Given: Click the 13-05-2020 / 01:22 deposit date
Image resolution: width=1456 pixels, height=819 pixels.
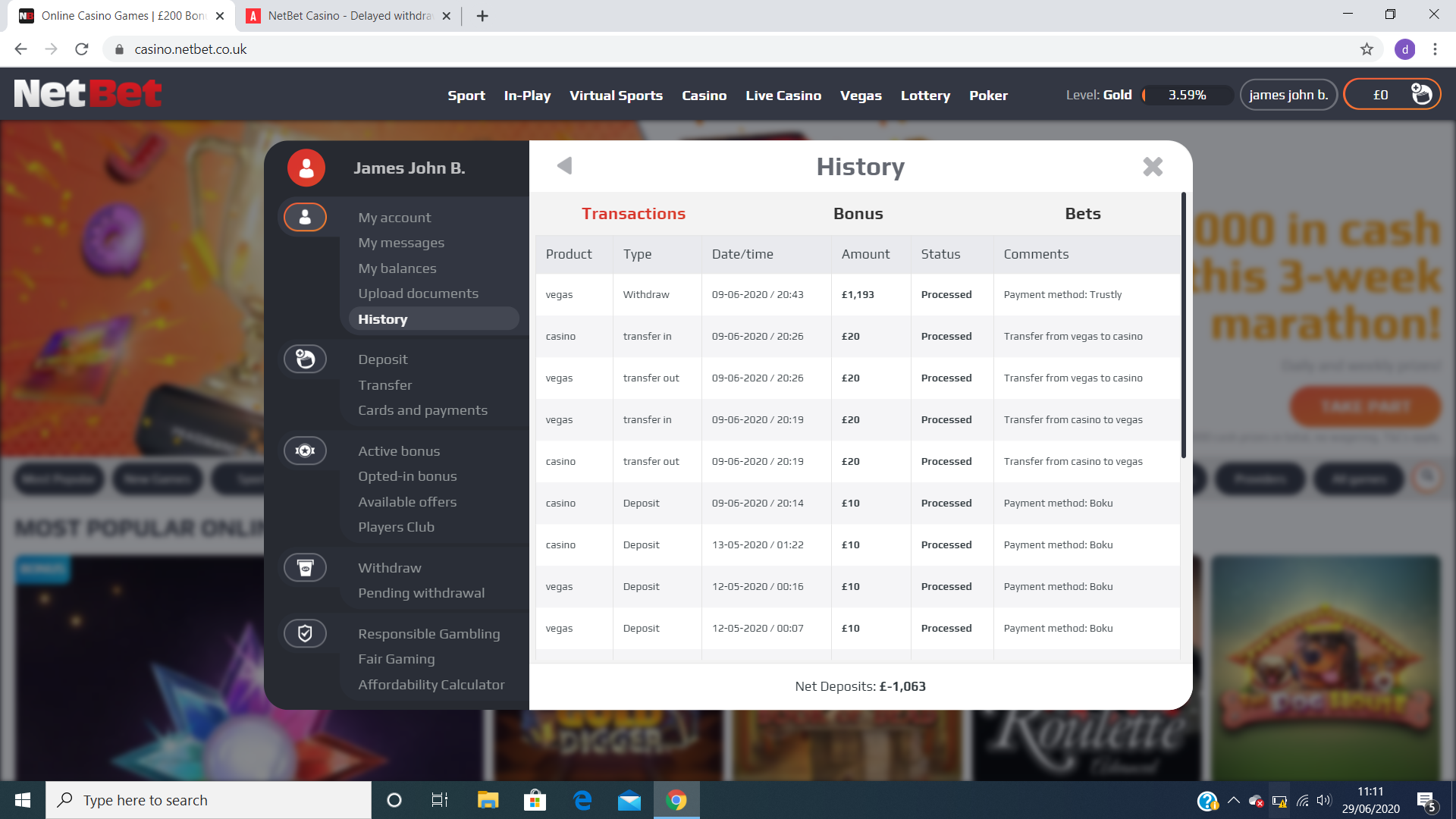Looking at the screenshot, I should pos(758,544).
